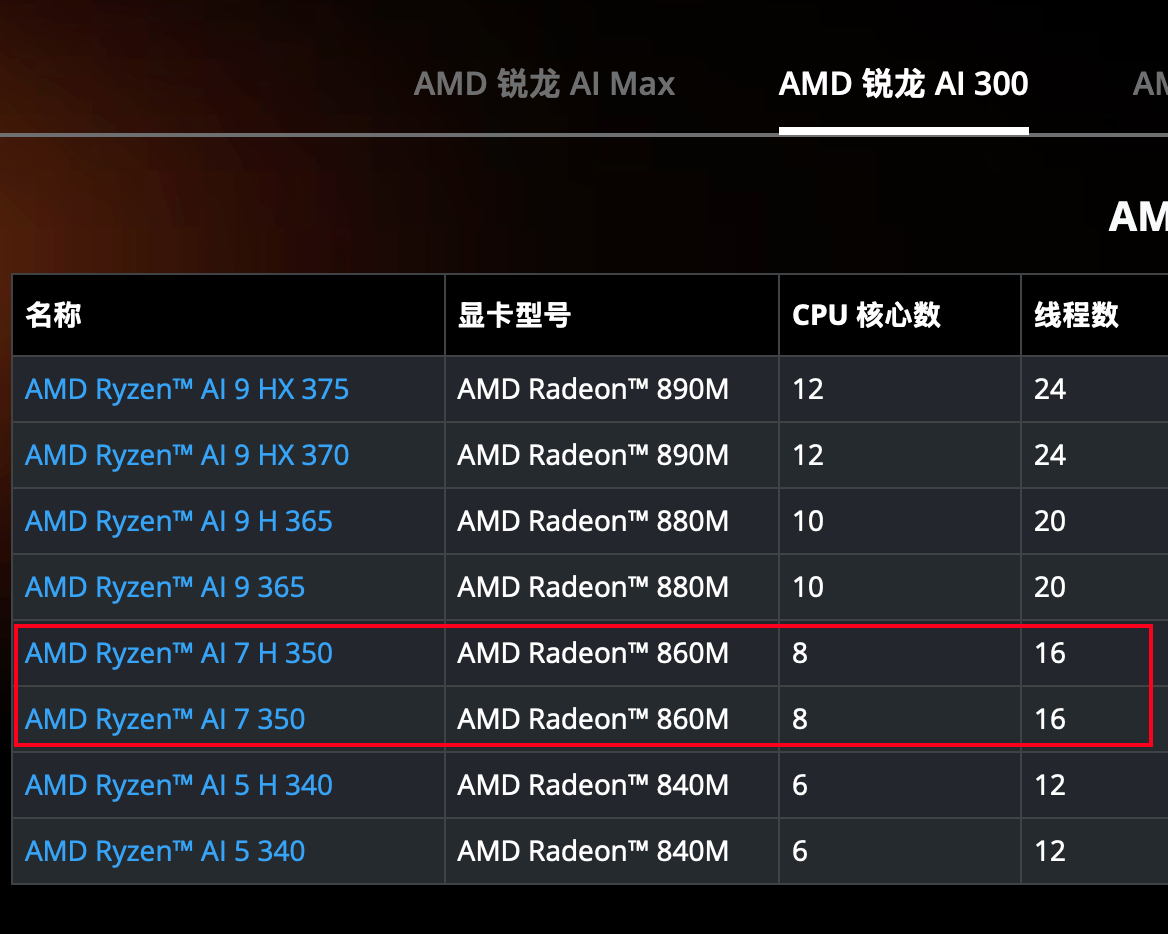Select the CPU 核心数 column header
This screenshot has height=934, width=1168.
[864, 314]
